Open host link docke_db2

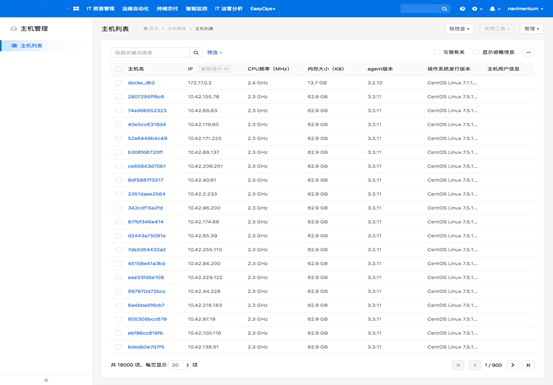pos(141,83)
